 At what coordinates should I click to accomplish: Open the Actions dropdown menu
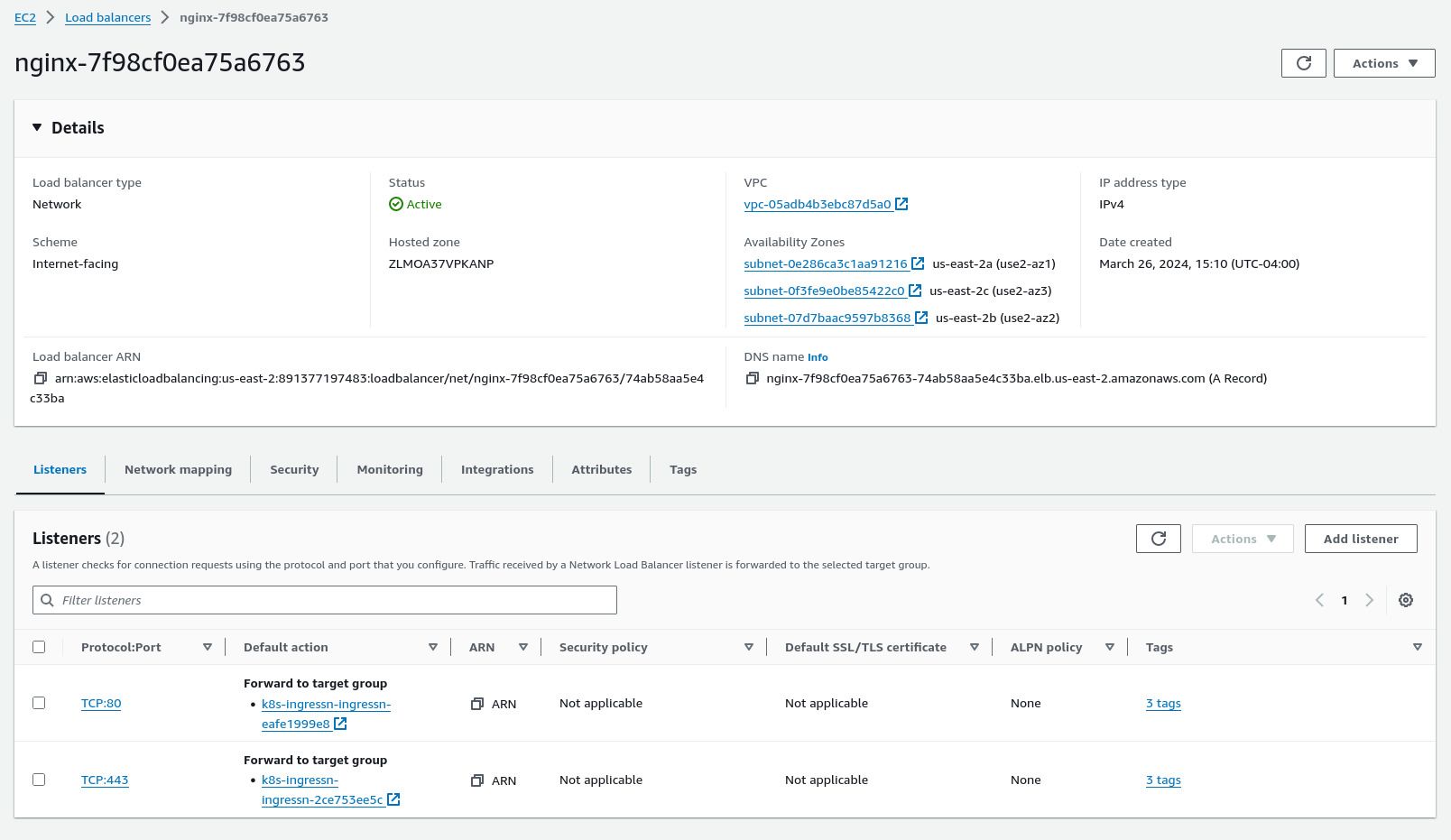point(1383,63)
